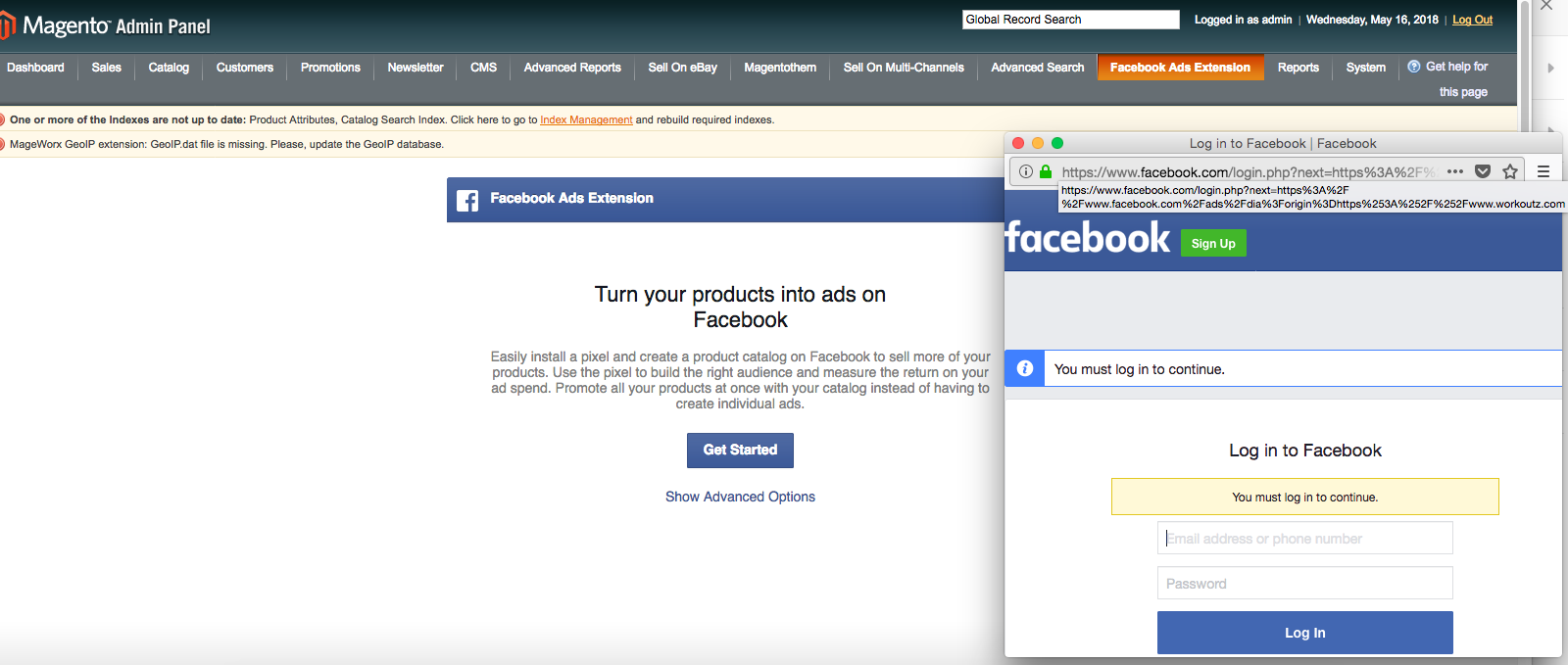Image resolution: width=1568 pixels, height=665 pixels.
Task: Click Get help for this page link
Action: [x=1456, y=78]
